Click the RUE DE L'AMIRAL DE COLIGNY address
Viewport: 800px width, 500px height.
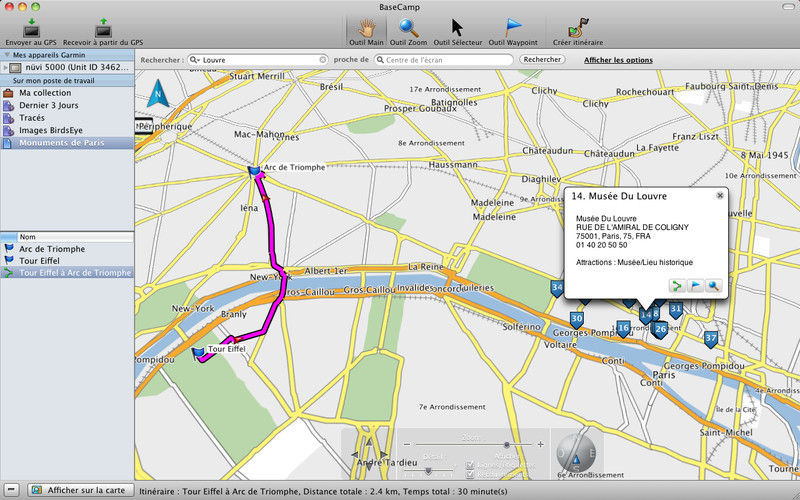pos(632,228)
